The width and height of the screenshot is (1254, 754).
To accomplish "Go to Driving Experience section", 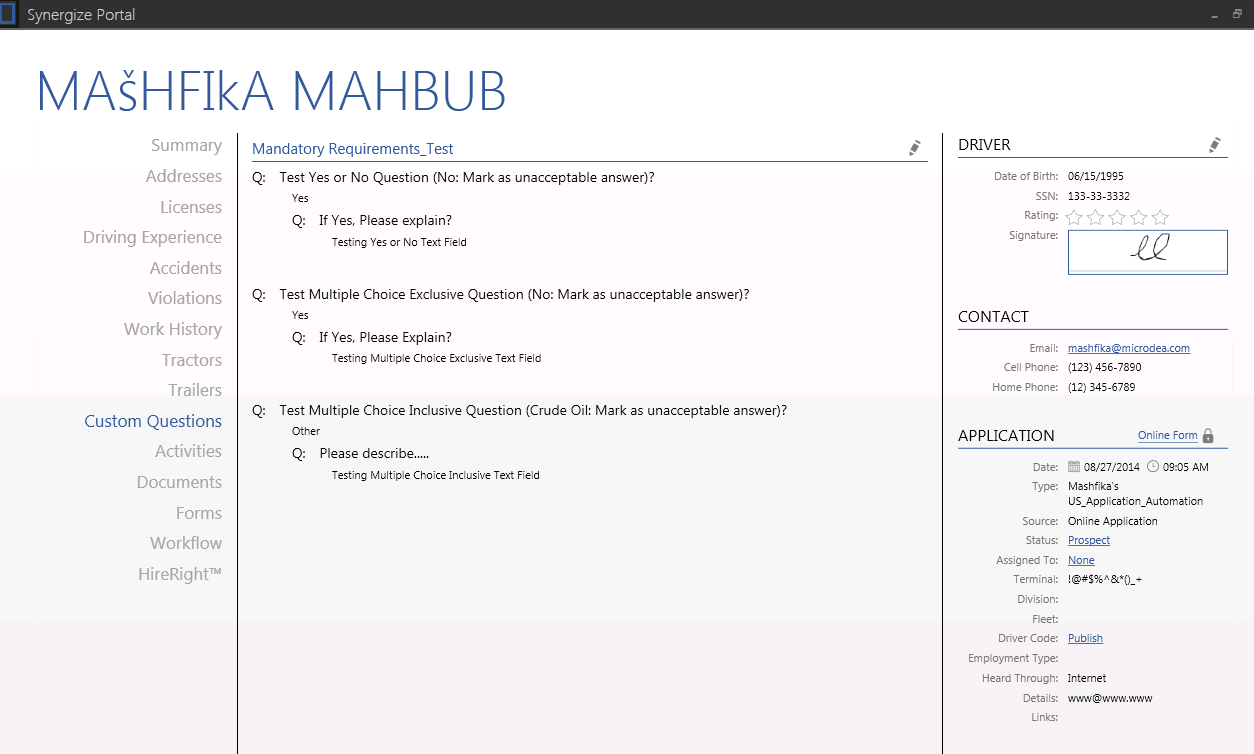I will pos(152,238).
